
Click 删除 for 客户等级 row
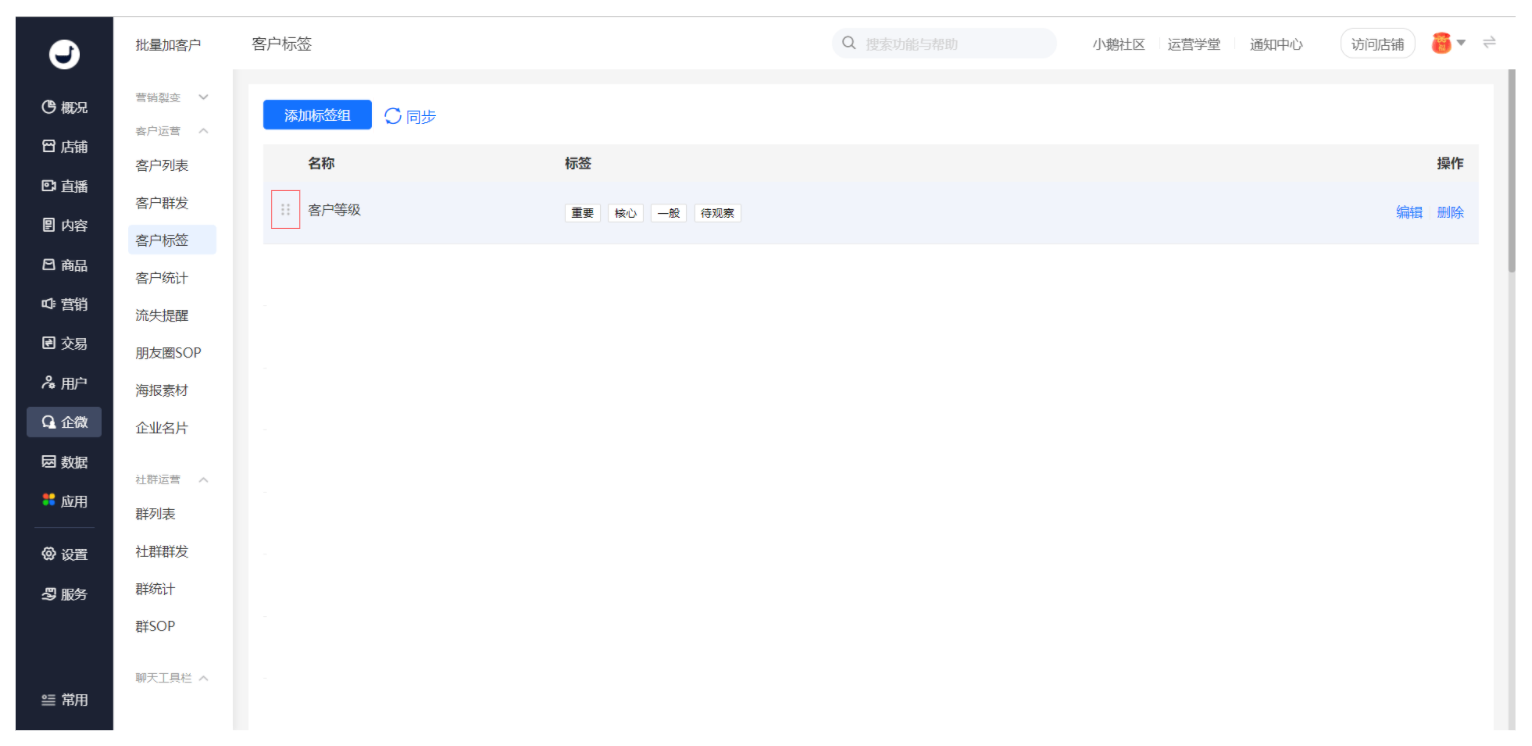1450,213
